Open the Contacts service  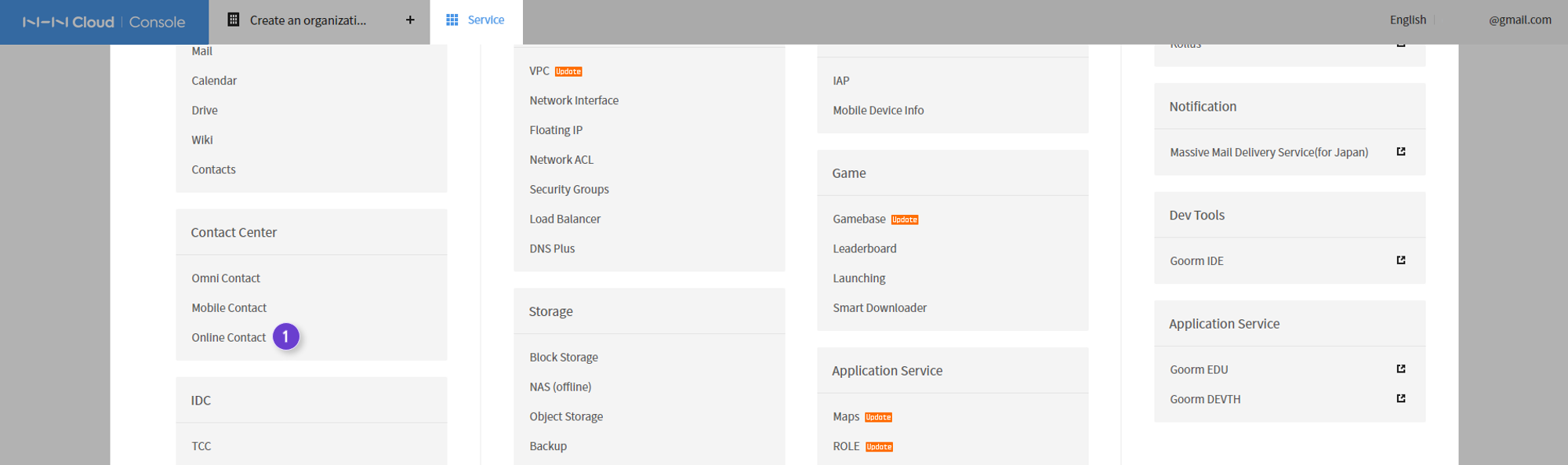click(x=213, y=170)
